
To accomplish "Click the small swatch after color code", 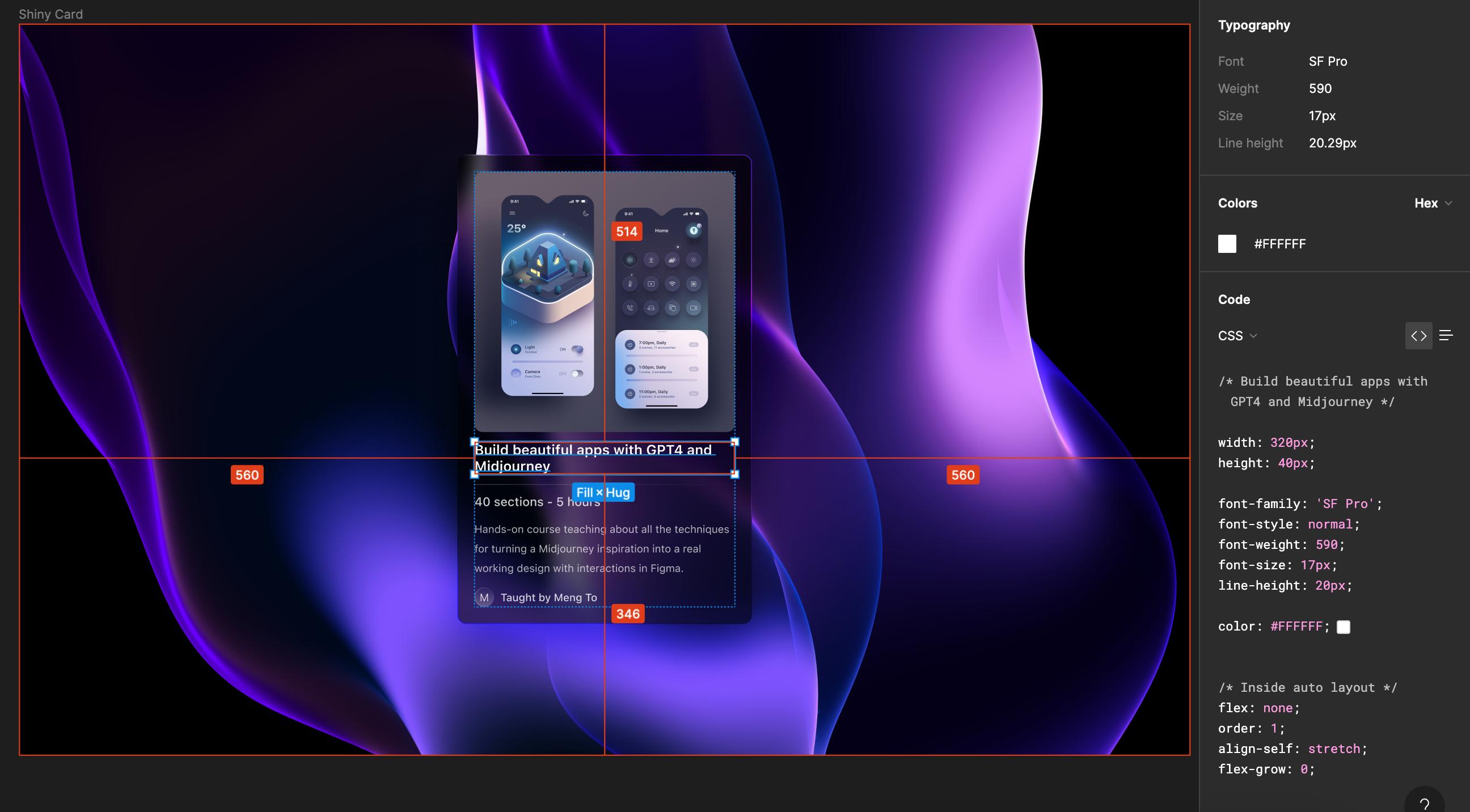I will click(x=1344, y=627).
